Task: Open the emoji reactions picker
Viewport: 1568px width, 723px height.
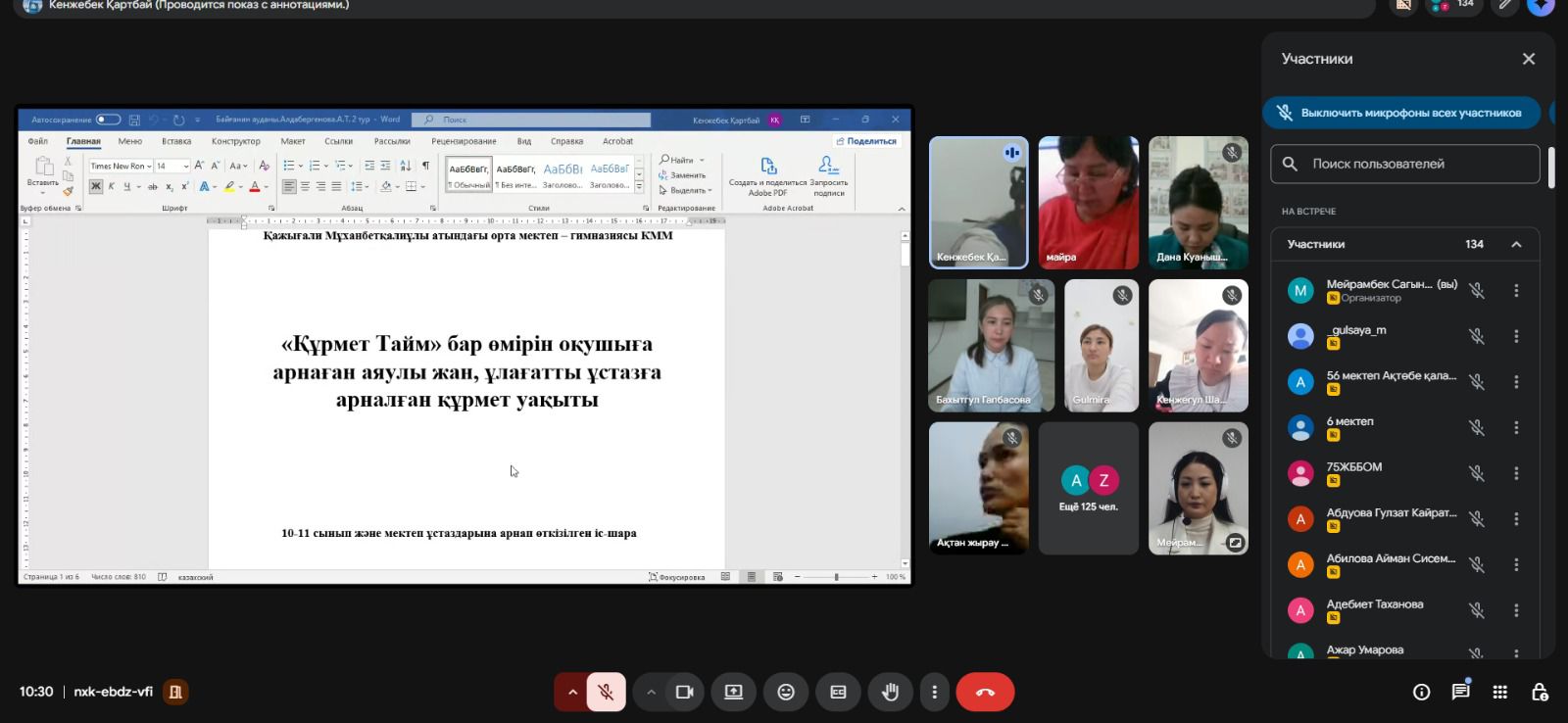Action: tap(786, 693)
